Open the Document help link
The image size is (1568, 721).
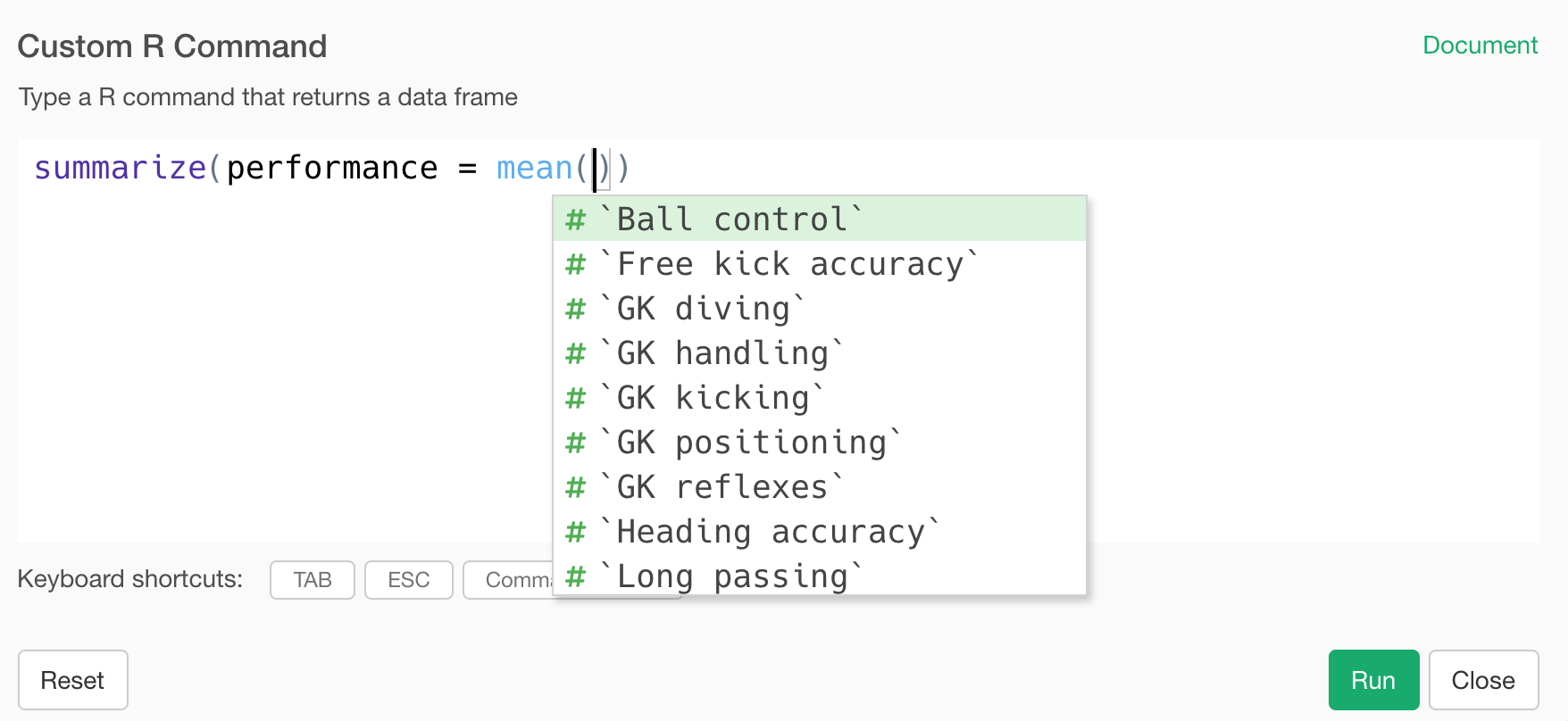[1480, 46]
